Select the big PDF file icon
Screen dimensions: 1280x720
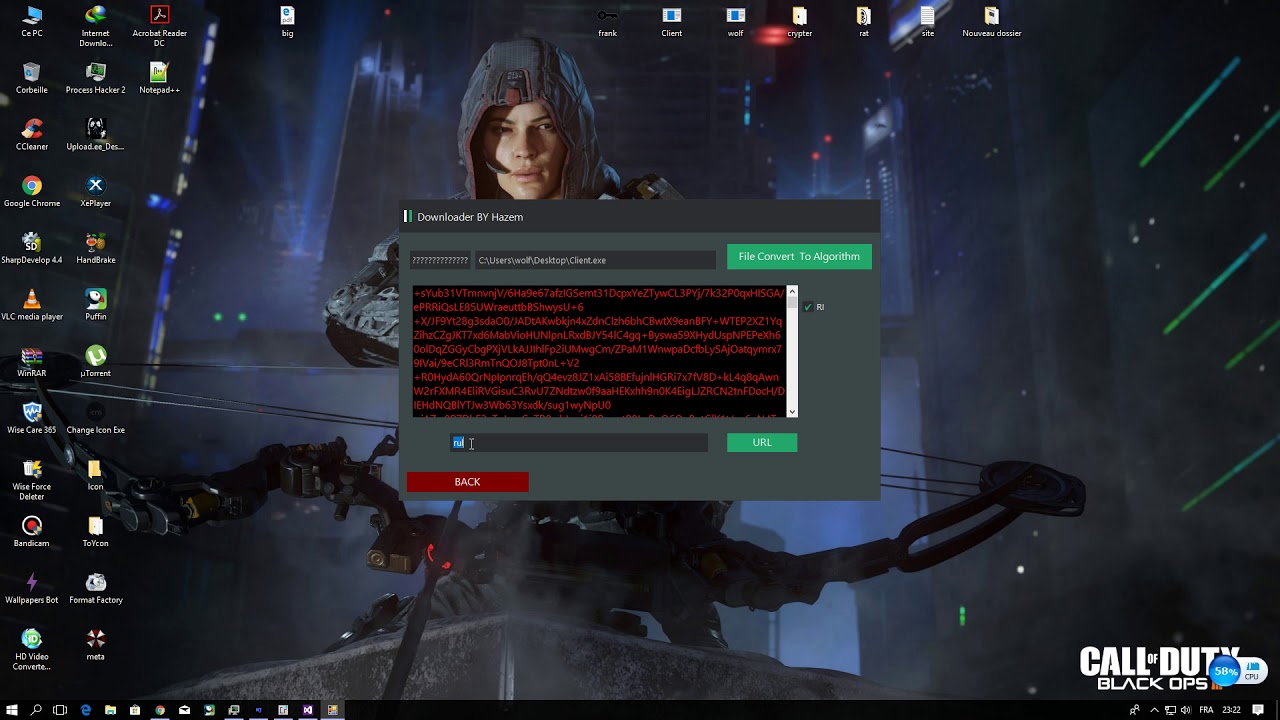(288, 22)
